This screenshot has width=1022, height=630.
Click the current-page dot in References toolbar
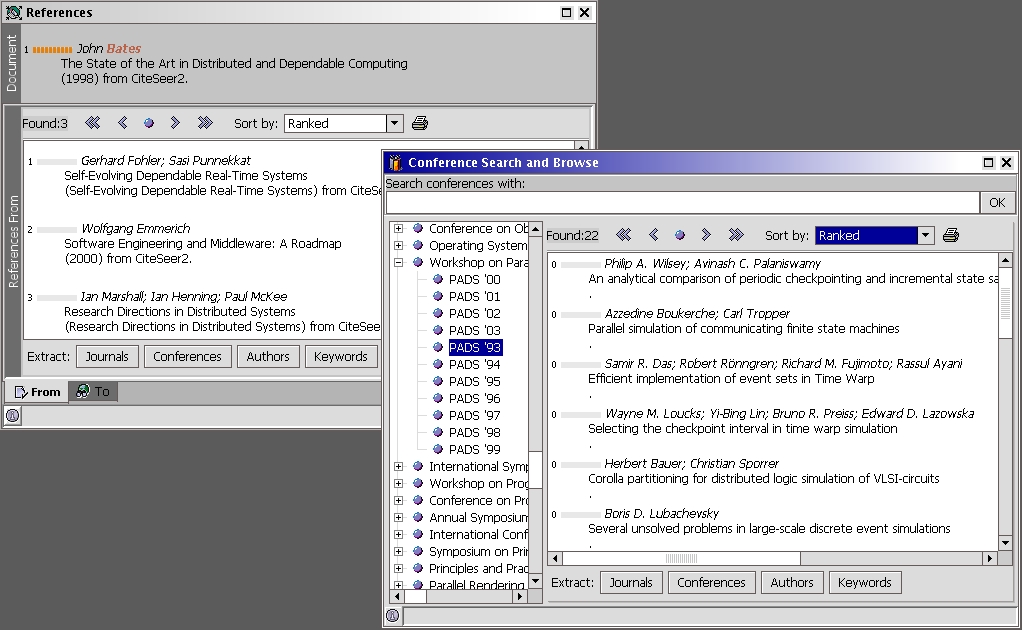[149, 123]
